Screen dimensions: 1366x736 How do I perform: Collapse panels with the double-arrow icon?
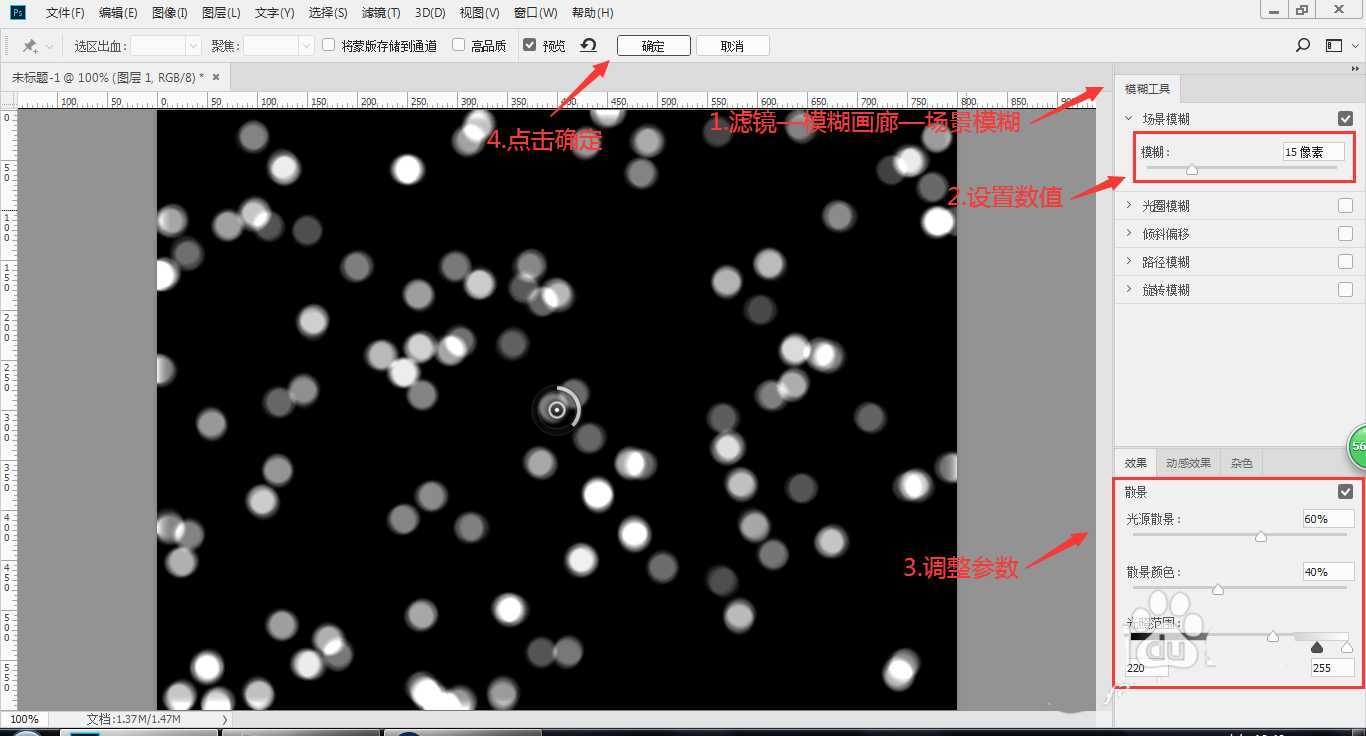click(x=1355, y=69)
